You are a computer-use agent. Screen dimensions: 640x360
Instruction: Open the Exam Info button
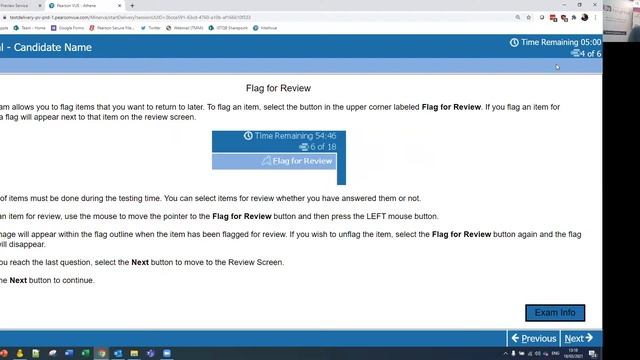tap(555, 313)
